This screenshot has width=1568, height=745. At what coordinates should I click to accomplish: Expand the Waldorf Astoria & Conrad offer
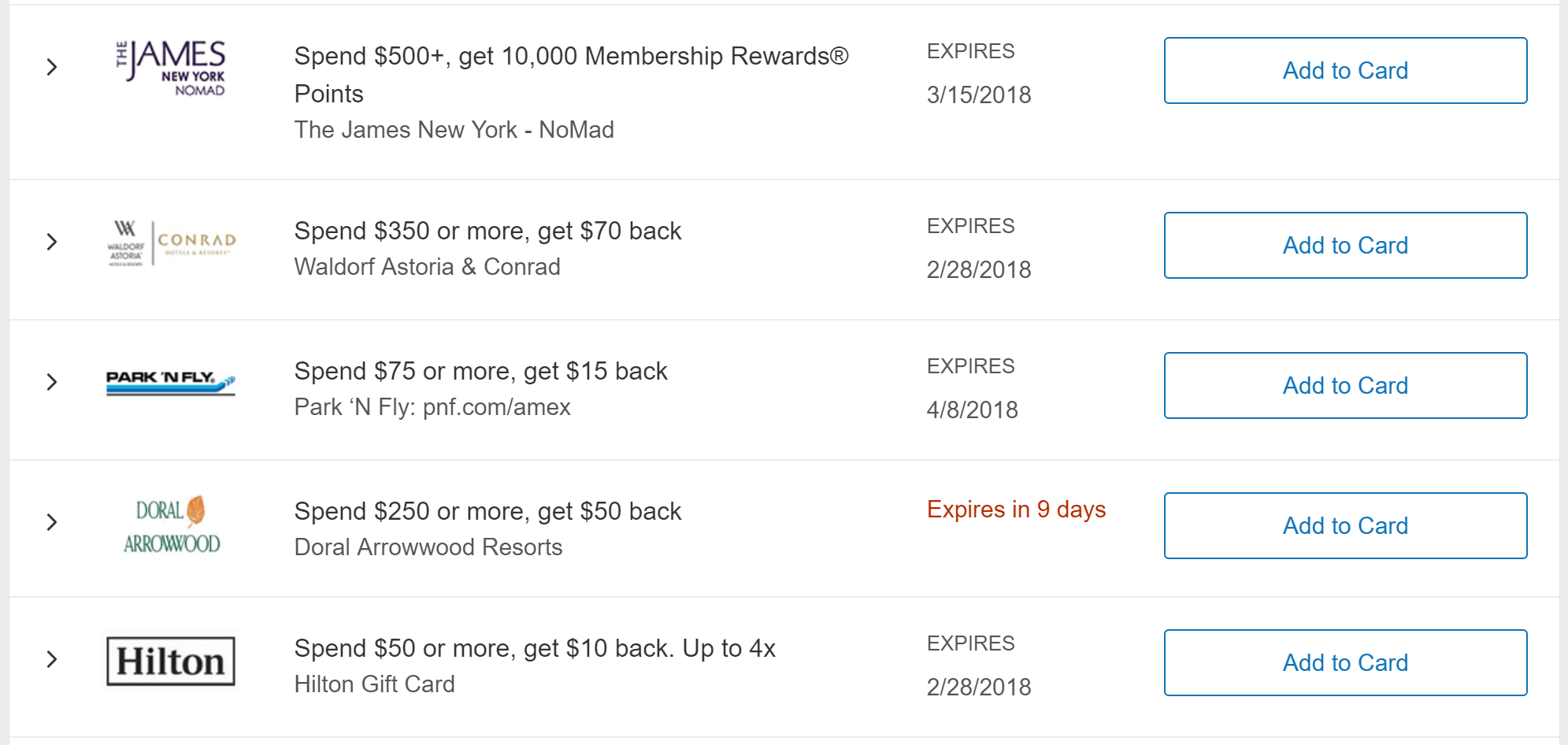coord(52,242)
